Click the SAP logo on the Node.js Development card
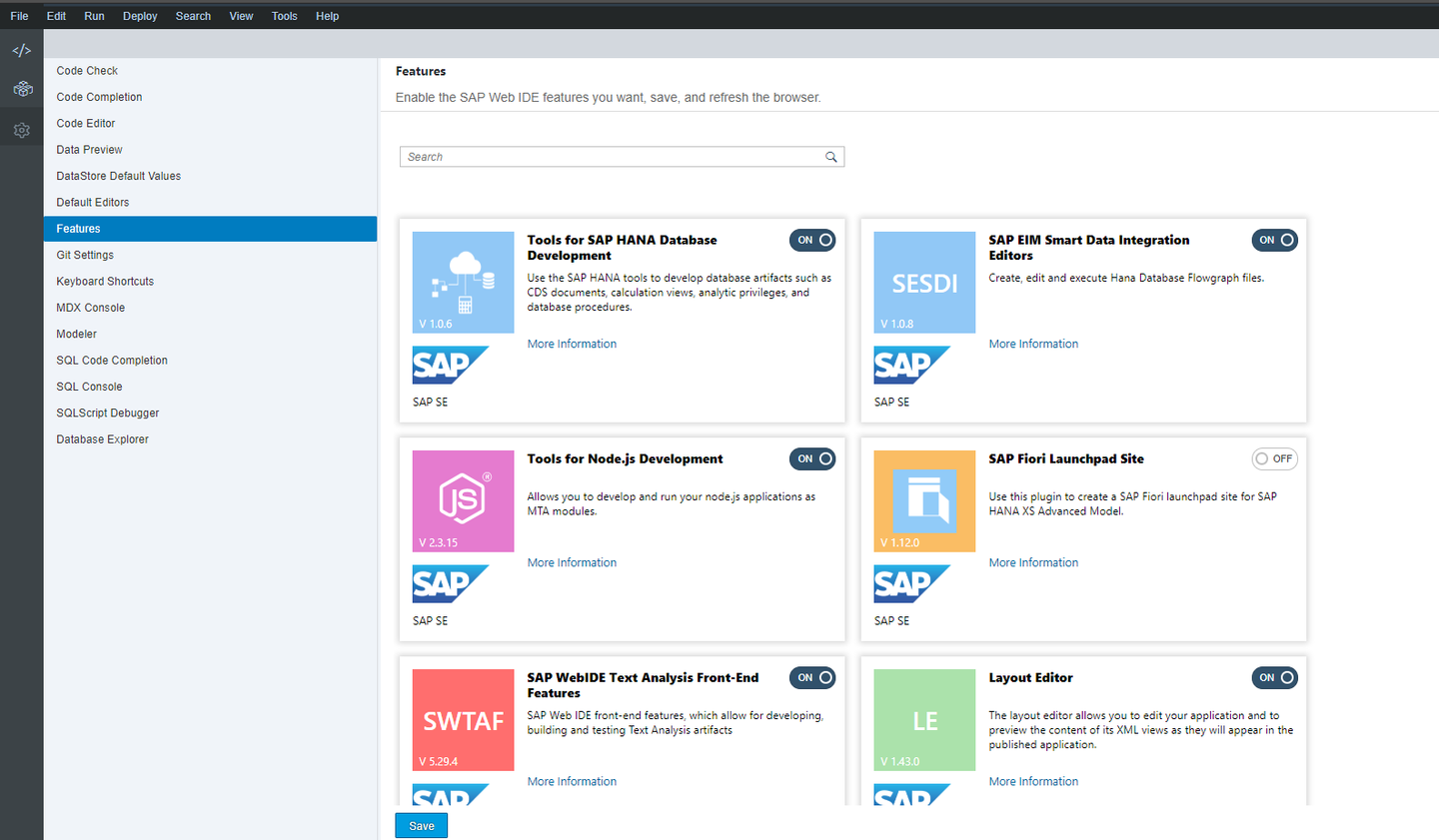The height and width of the screenshot is (840, 1439). (451, 584)
